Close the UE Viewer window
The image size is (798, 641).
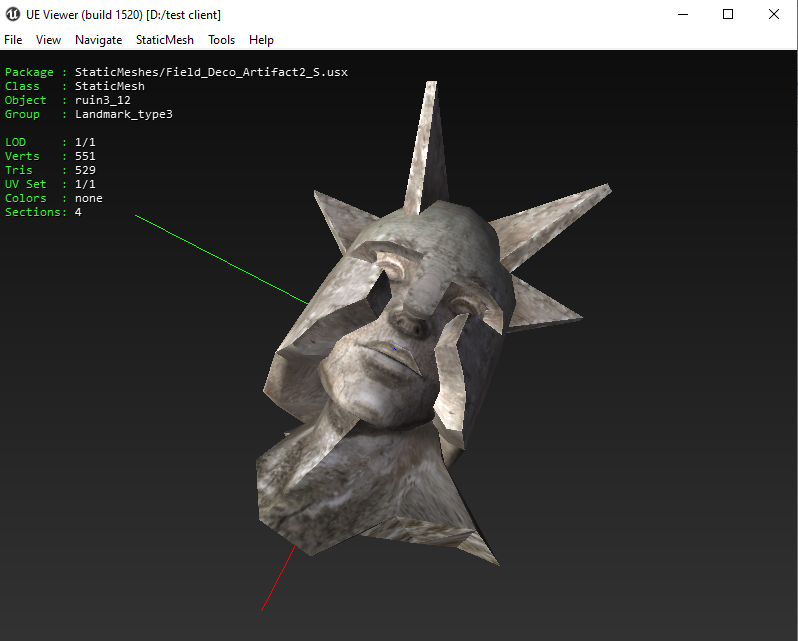tap(773, 14)
